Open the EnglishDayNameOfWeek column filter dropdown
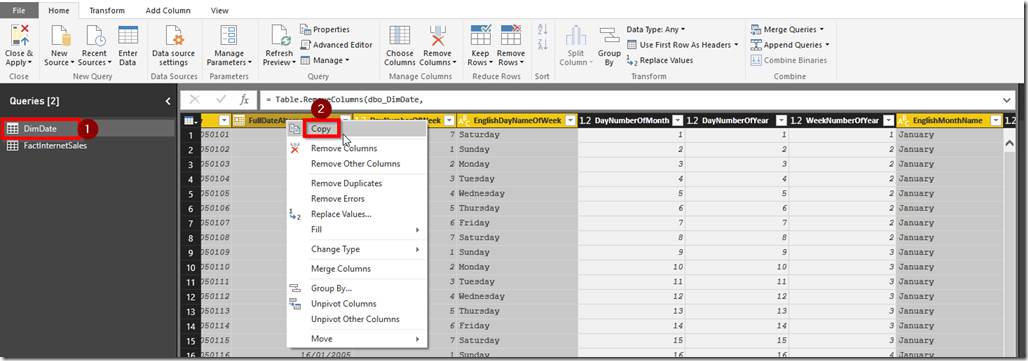The width and height of the screenshot is (1028, 361). click(569, 121)
